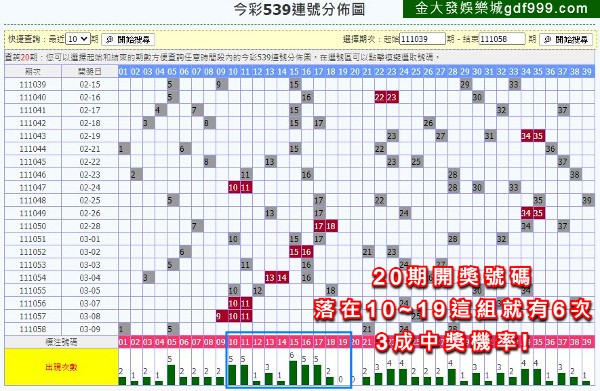Click the draw date column header

click(90, 72)
